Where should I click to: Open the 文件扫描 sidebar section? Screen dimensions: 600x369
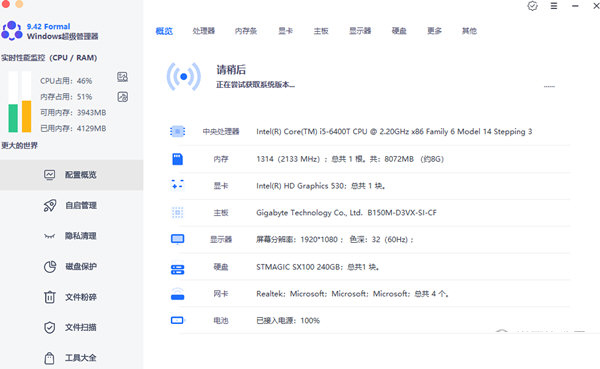(71, 327)
